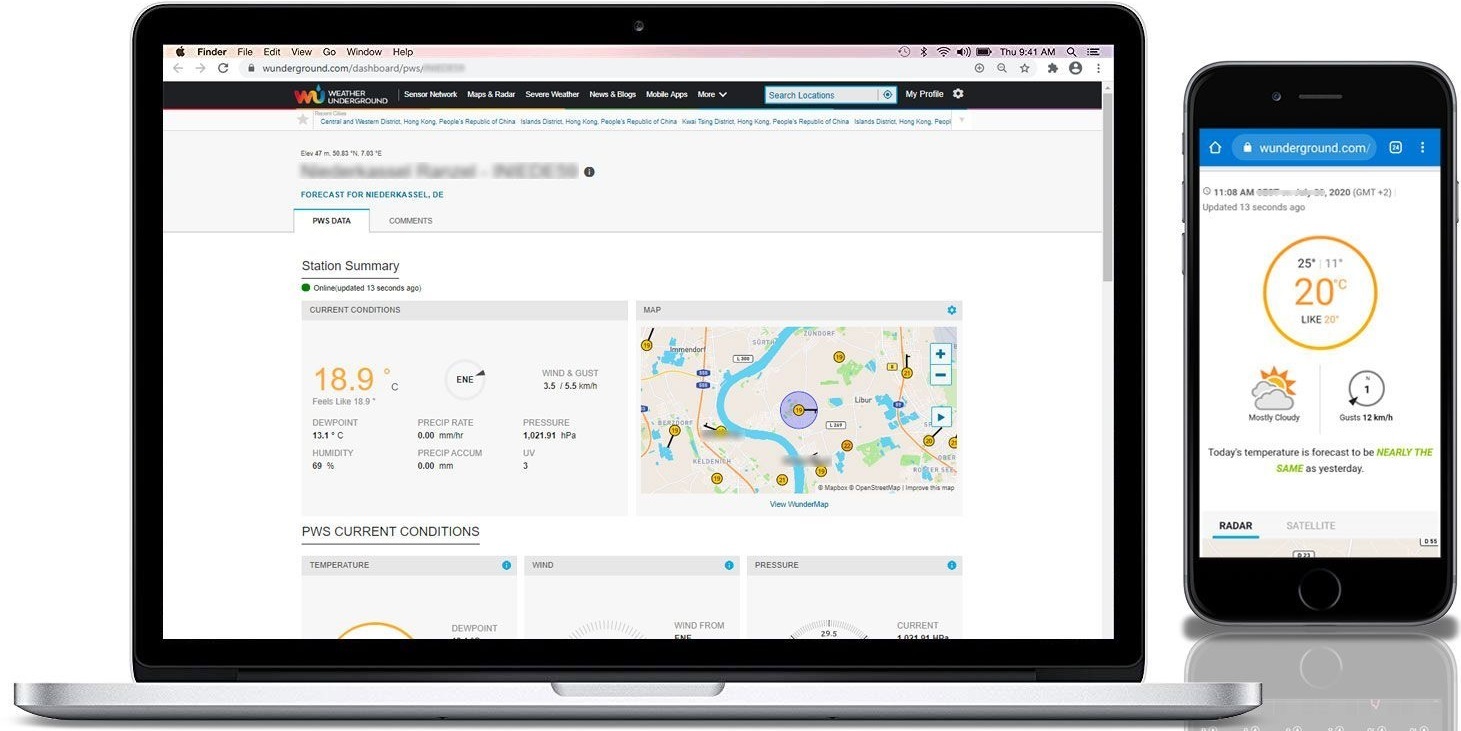This screenshot has width=1461, height=731.
Task: Open info icon on Wind panel
Action: [729, 565]
